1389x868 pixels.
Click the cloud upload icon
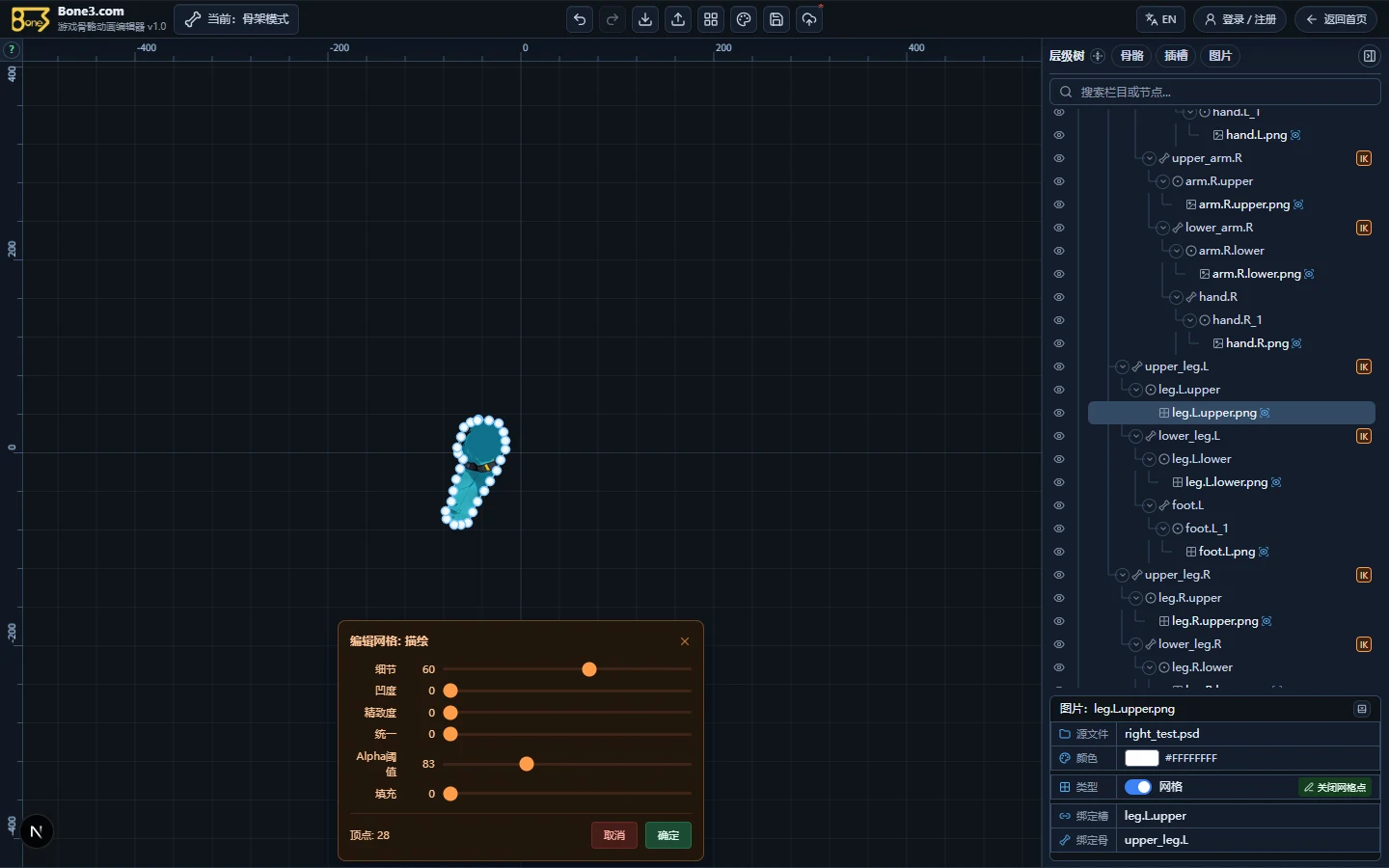coord(809,19)
